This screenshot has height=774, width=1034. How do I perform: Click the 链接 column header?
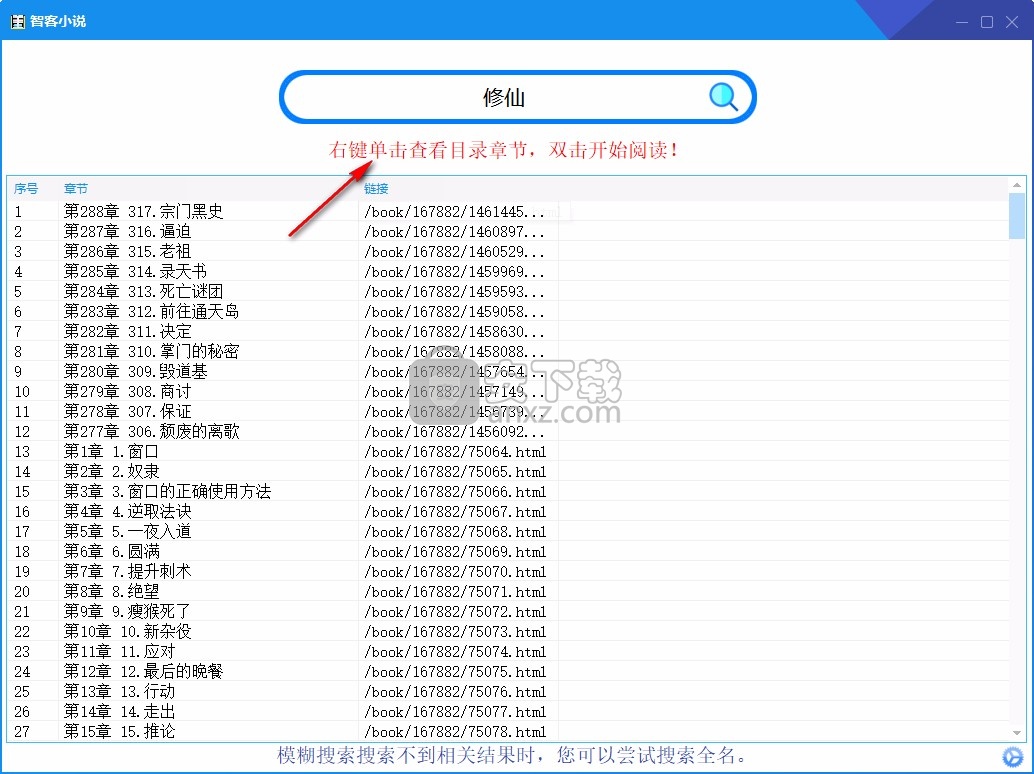pos(376,189)
